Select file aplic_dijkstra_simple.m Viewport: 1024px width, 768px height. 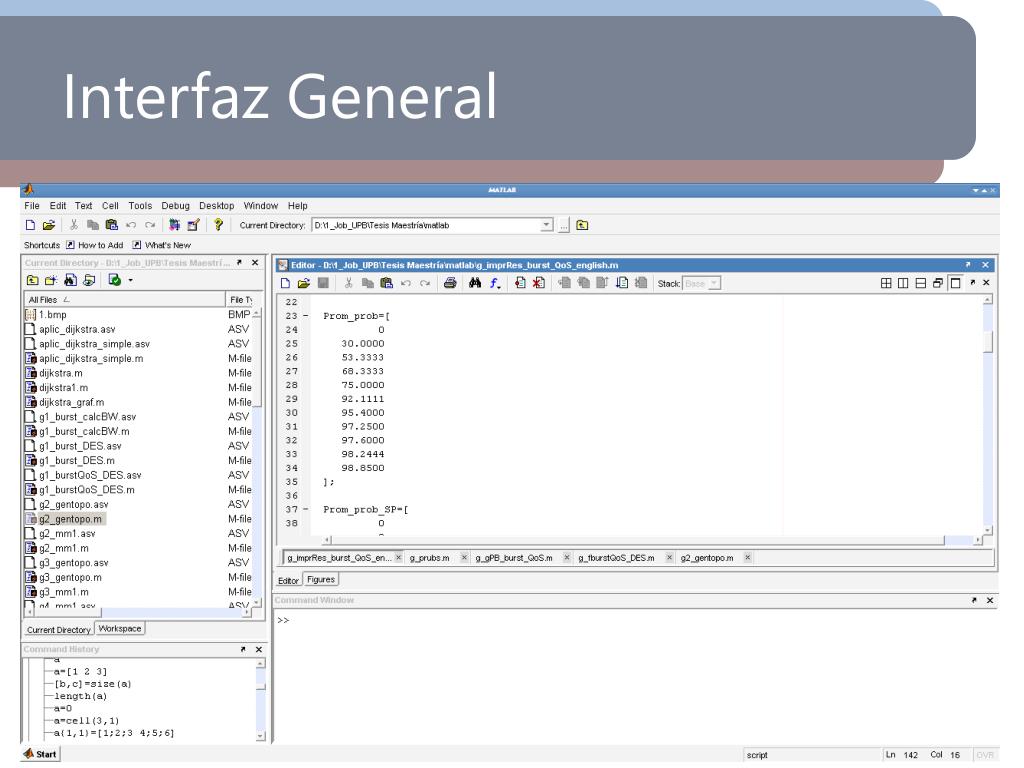91,359
